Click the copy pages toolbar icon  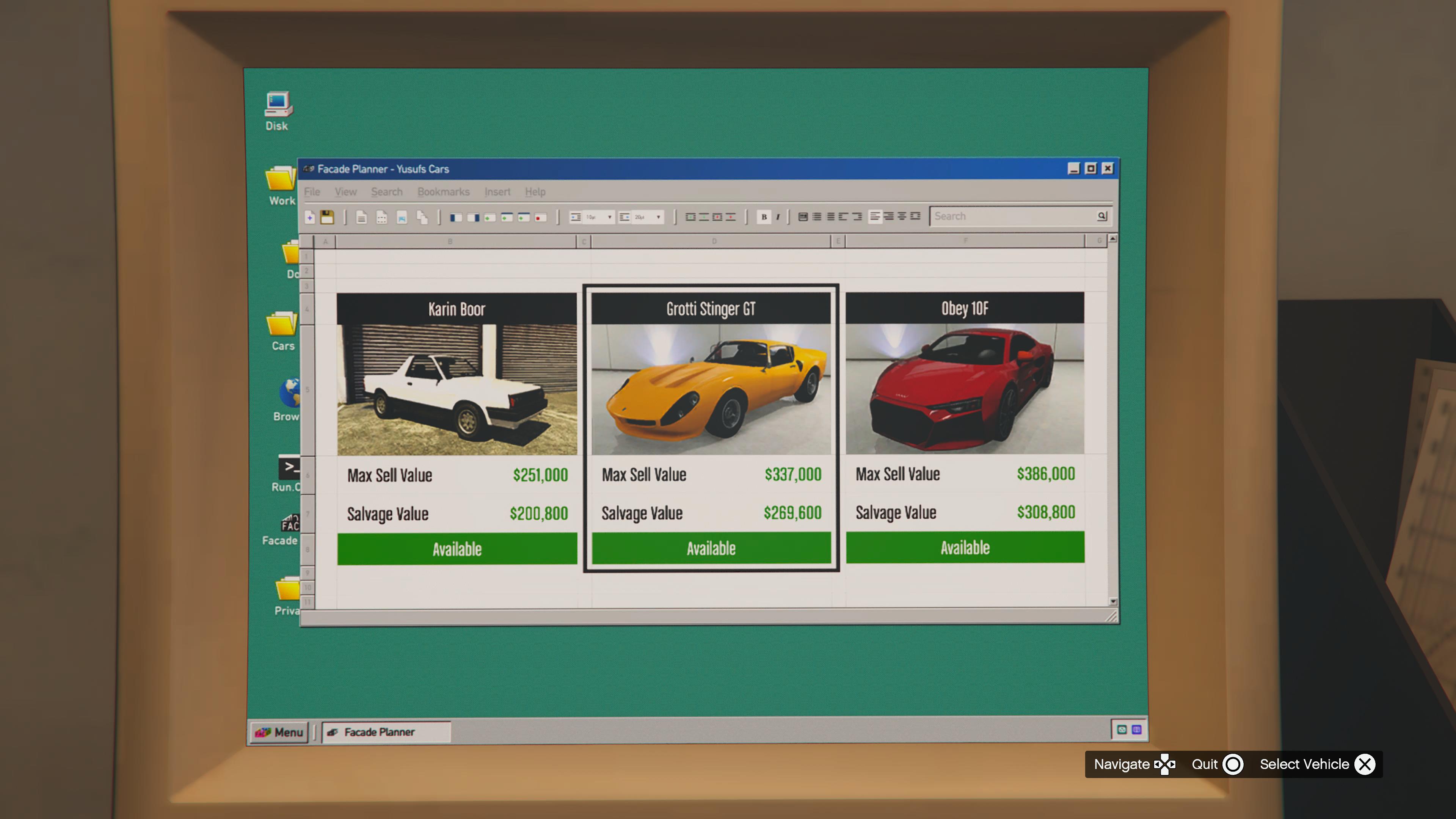tap(422, 217)
